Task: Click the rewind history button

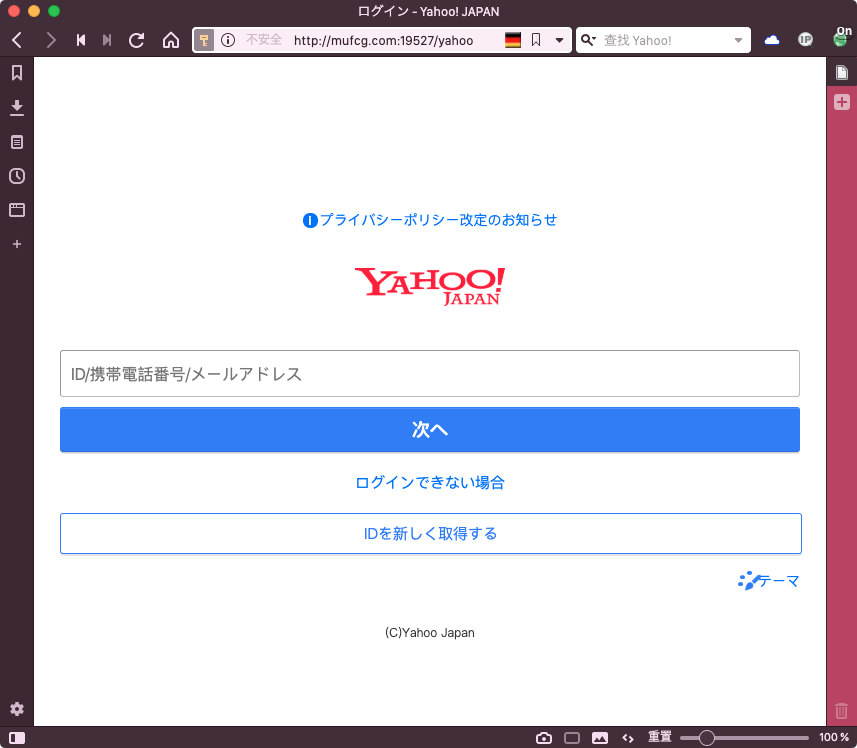Action: pyautogui.click(x=81, y=40)
